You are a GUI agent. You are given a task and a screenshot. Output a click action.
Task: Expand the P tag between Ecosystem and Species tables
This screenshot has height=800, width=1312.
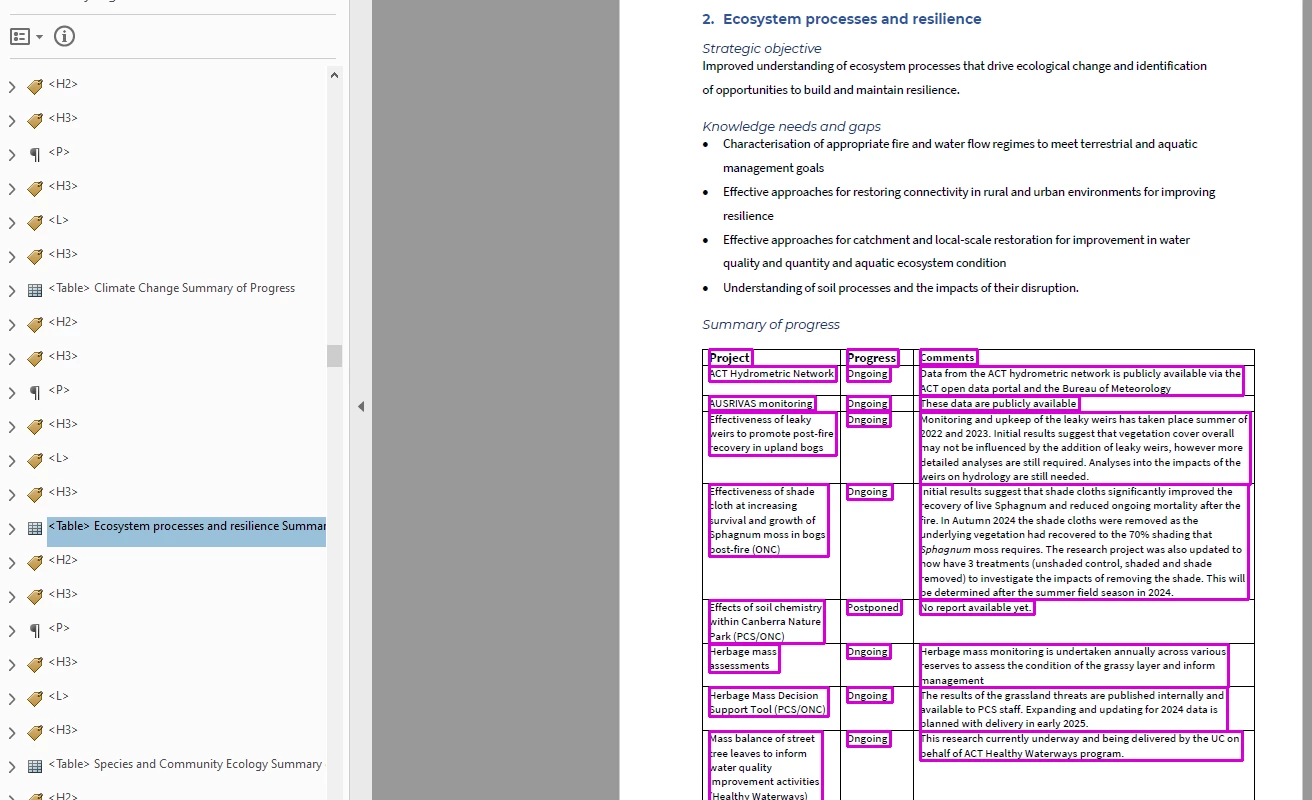tap(12, 630)
